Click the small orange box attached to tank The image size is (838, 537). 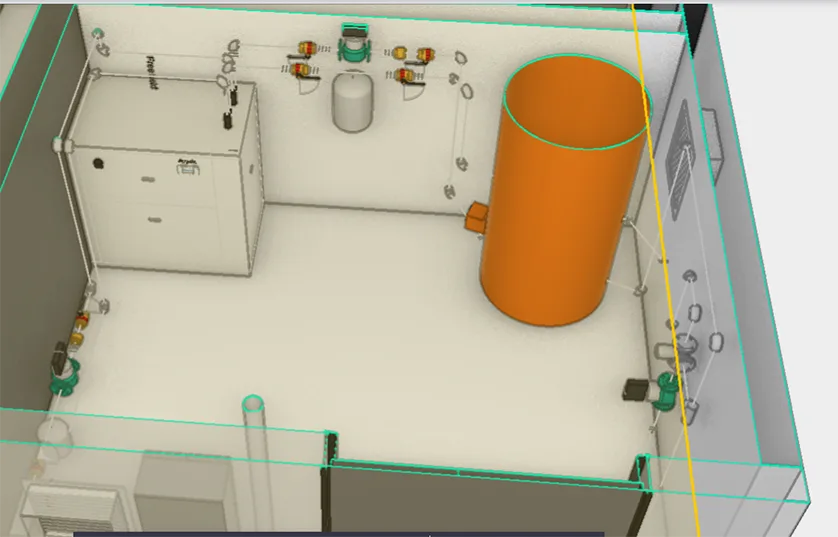[476, 217]
